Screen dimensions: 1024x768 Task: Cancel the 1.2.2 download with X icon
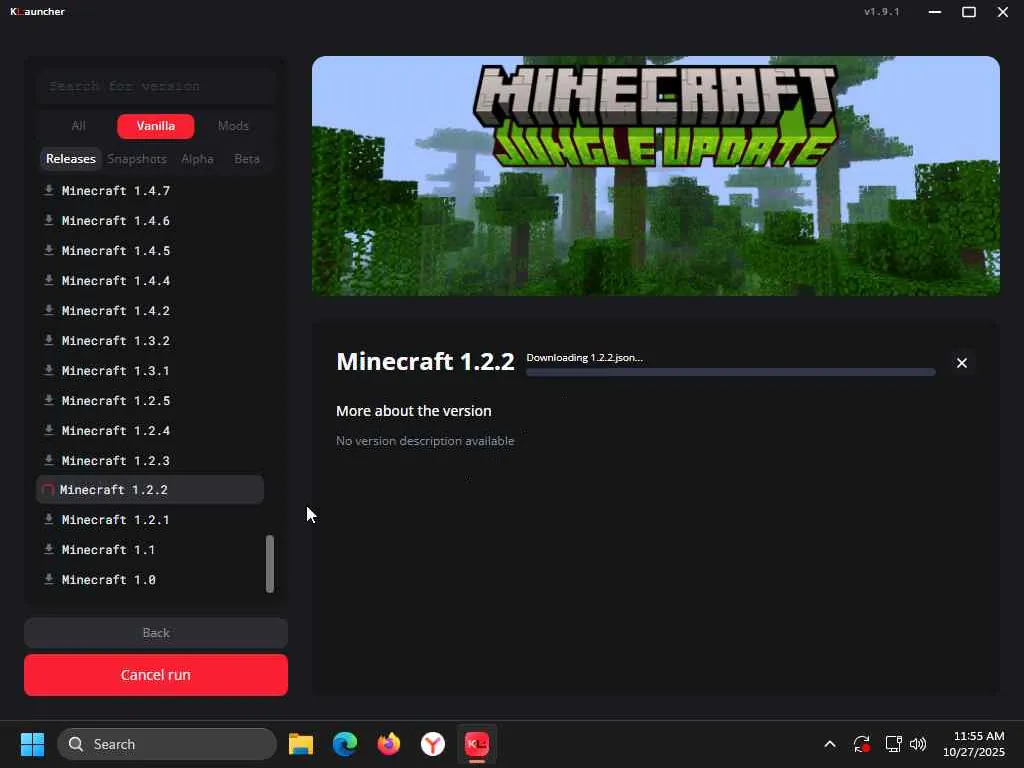coord(961,363)
